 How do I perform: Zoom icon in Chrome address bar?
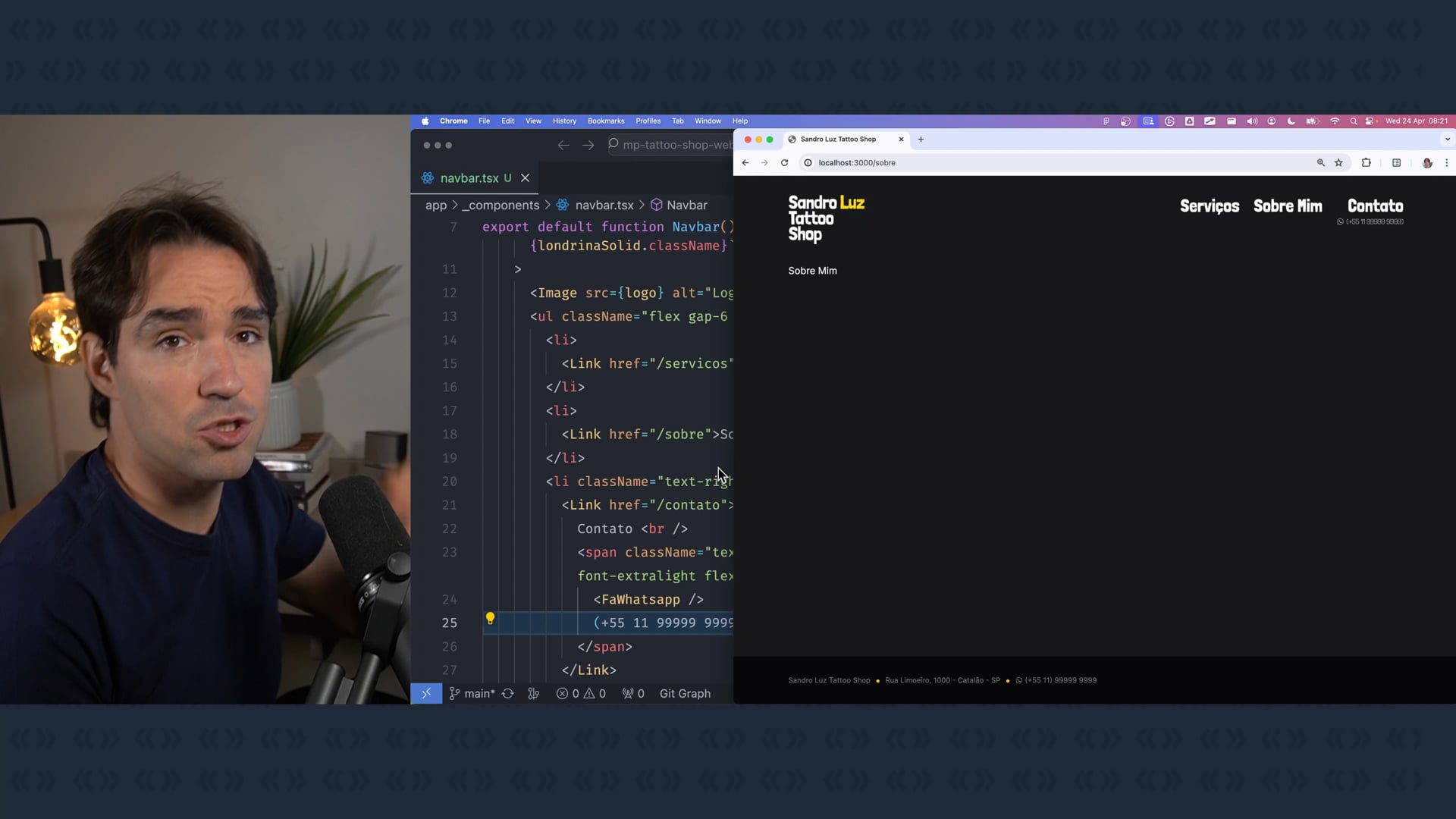pyautogui.click(x=1320, y=163)
